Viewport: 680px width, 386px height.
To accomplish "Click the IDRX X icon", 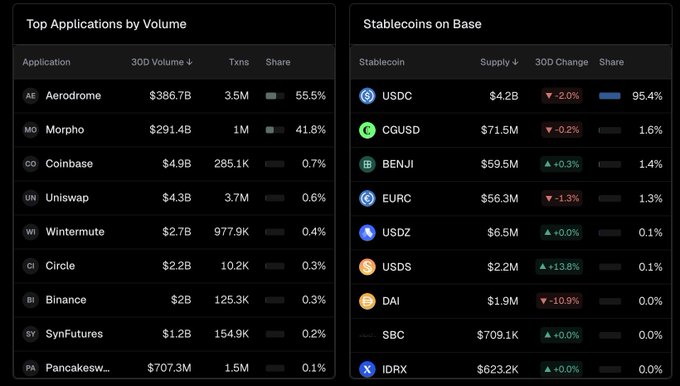I will click(367, 369).
